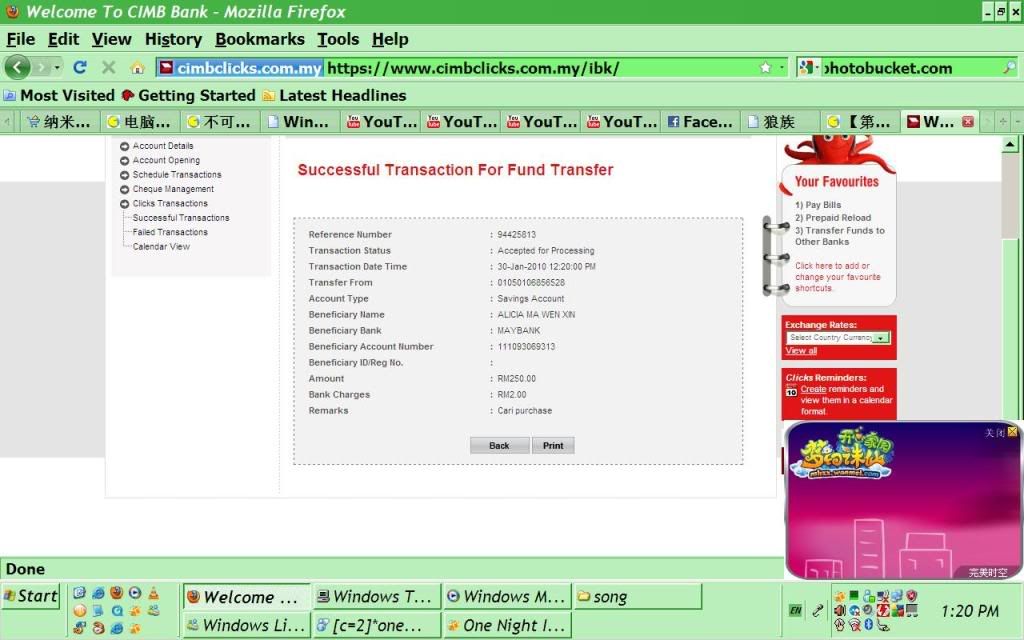Open the History menu
1024x640 pixels.
click(173, 39)
